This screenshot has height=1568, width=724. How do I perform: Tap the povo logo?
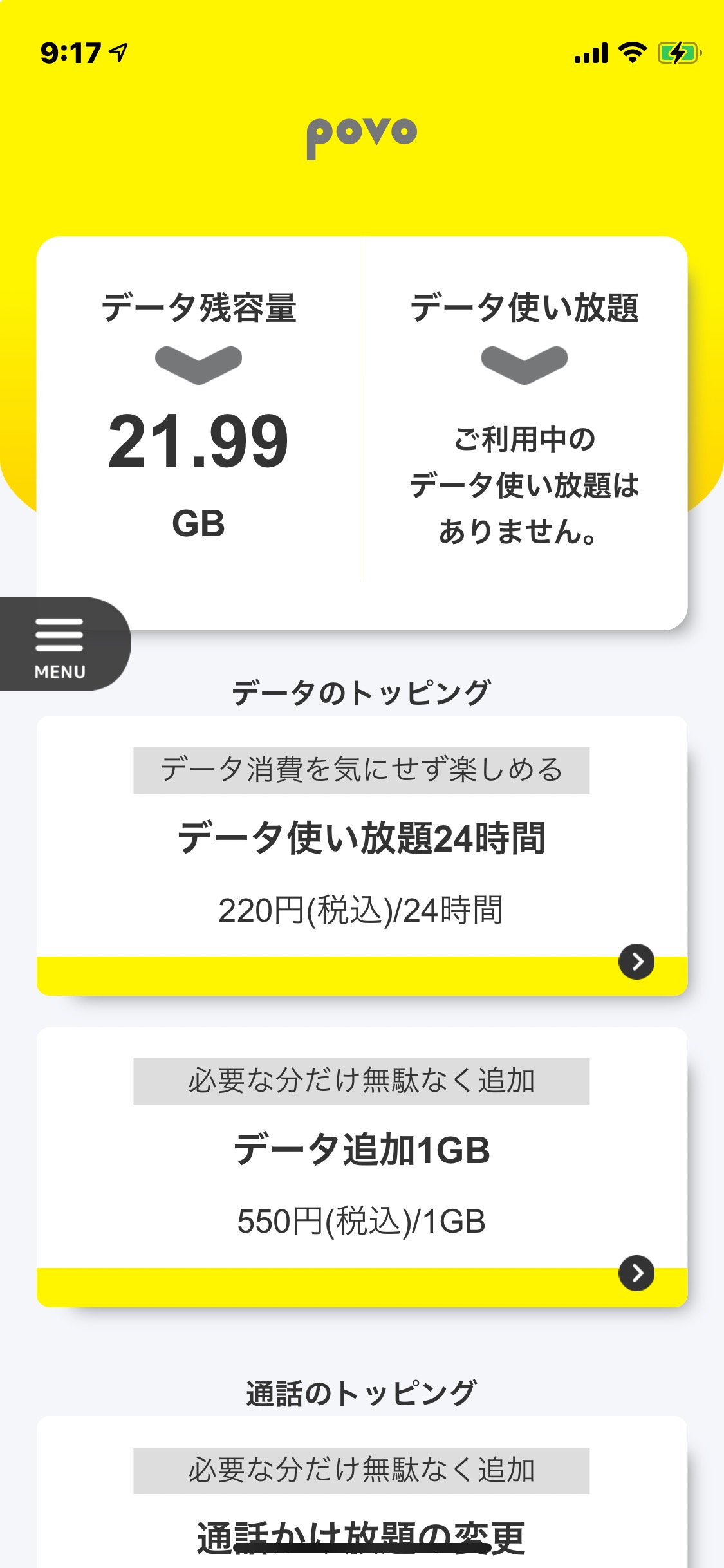point(362,136)
